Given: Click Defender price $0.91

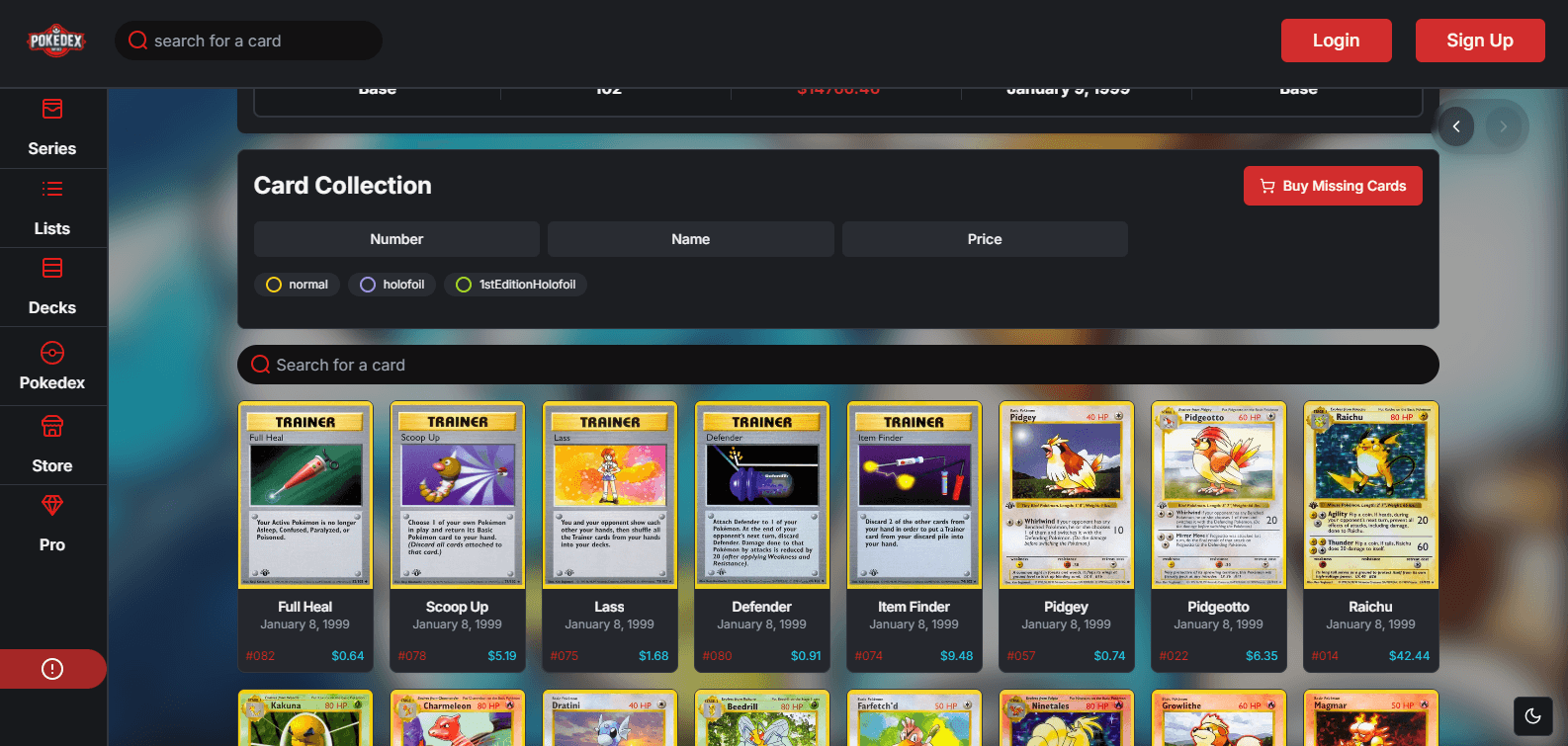Looking at the screenshot, I should [806, 656].
